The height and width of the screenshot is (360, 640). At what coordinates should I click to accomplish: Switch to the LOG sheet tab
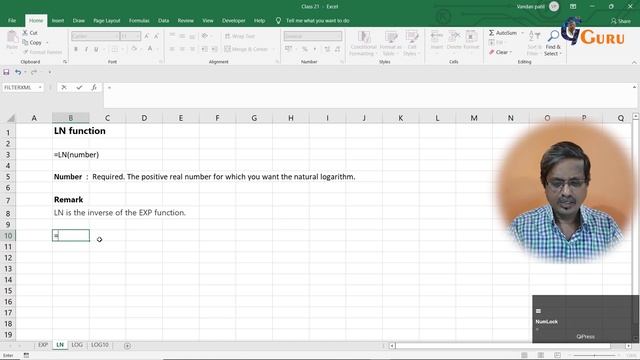pyautogui.click(x=77, y=345)
